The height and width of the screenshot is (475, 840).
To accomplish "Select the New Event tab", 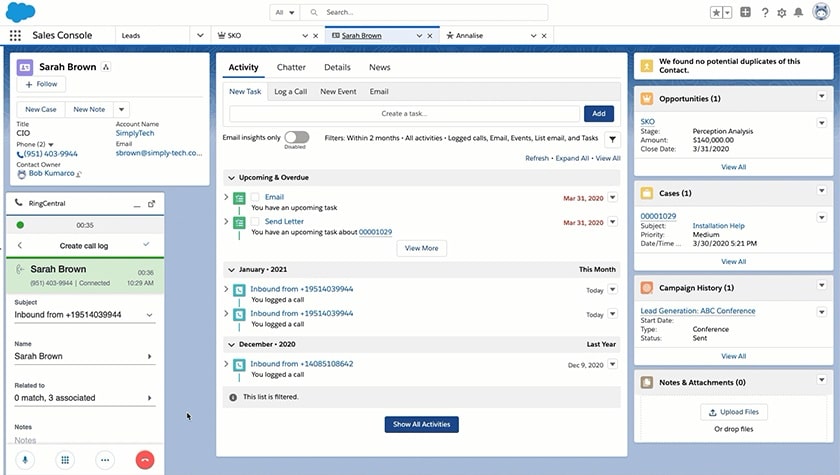I will tap(338, 92).
